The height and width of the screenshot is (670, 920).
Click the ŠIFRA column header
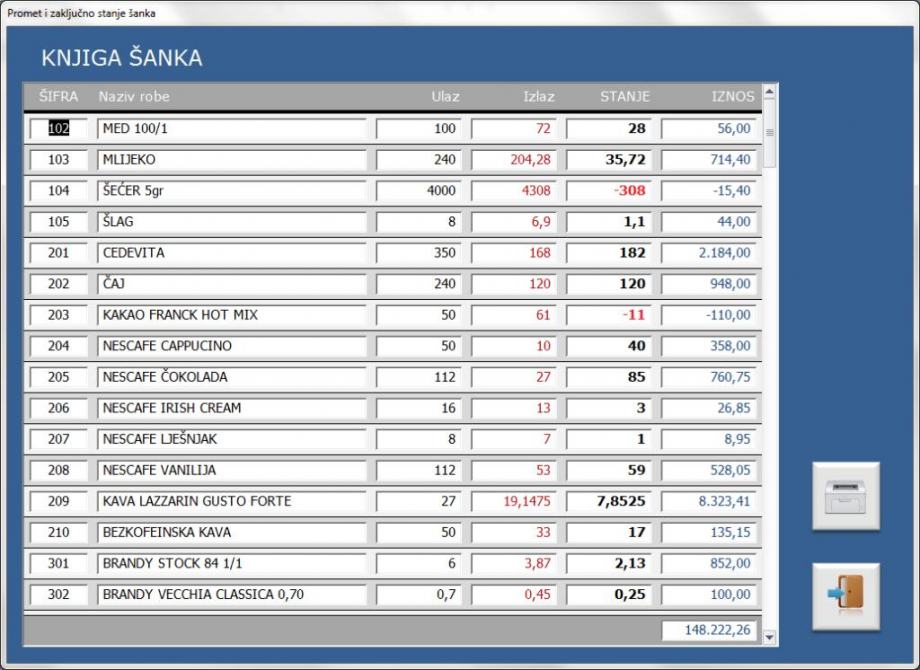[58, 96]
